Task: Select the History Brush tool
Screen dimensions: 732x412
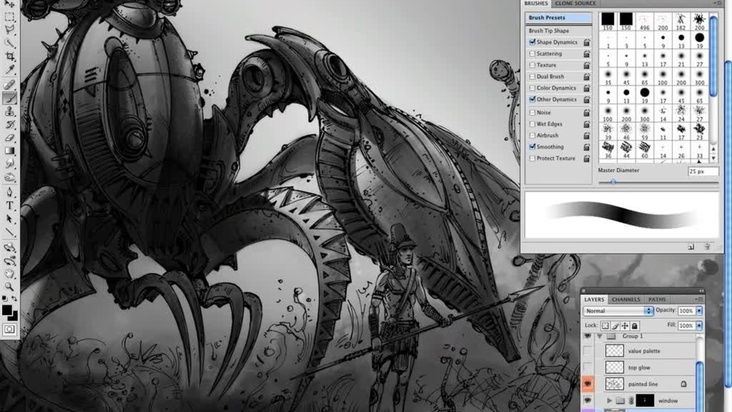Action: pos(9,125)
